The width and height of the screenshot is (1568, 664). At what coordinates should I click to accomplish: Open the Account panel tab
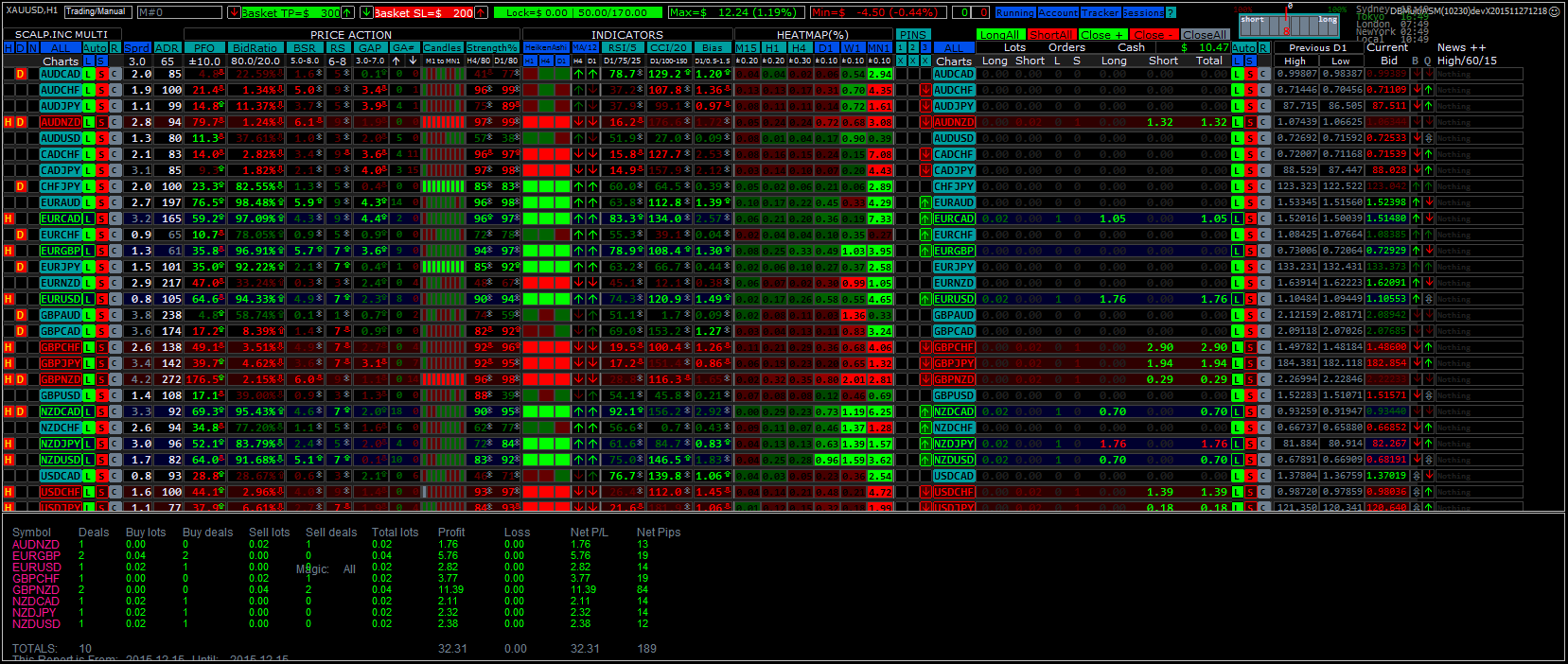tap(1058, 13)
